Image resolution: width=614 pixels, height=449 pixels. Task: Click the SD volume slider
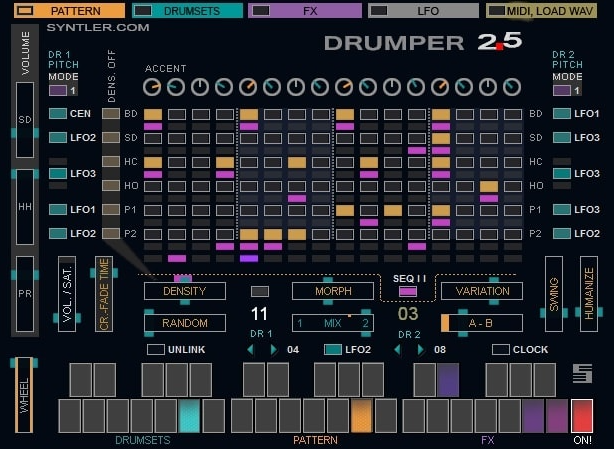[25, 120]
